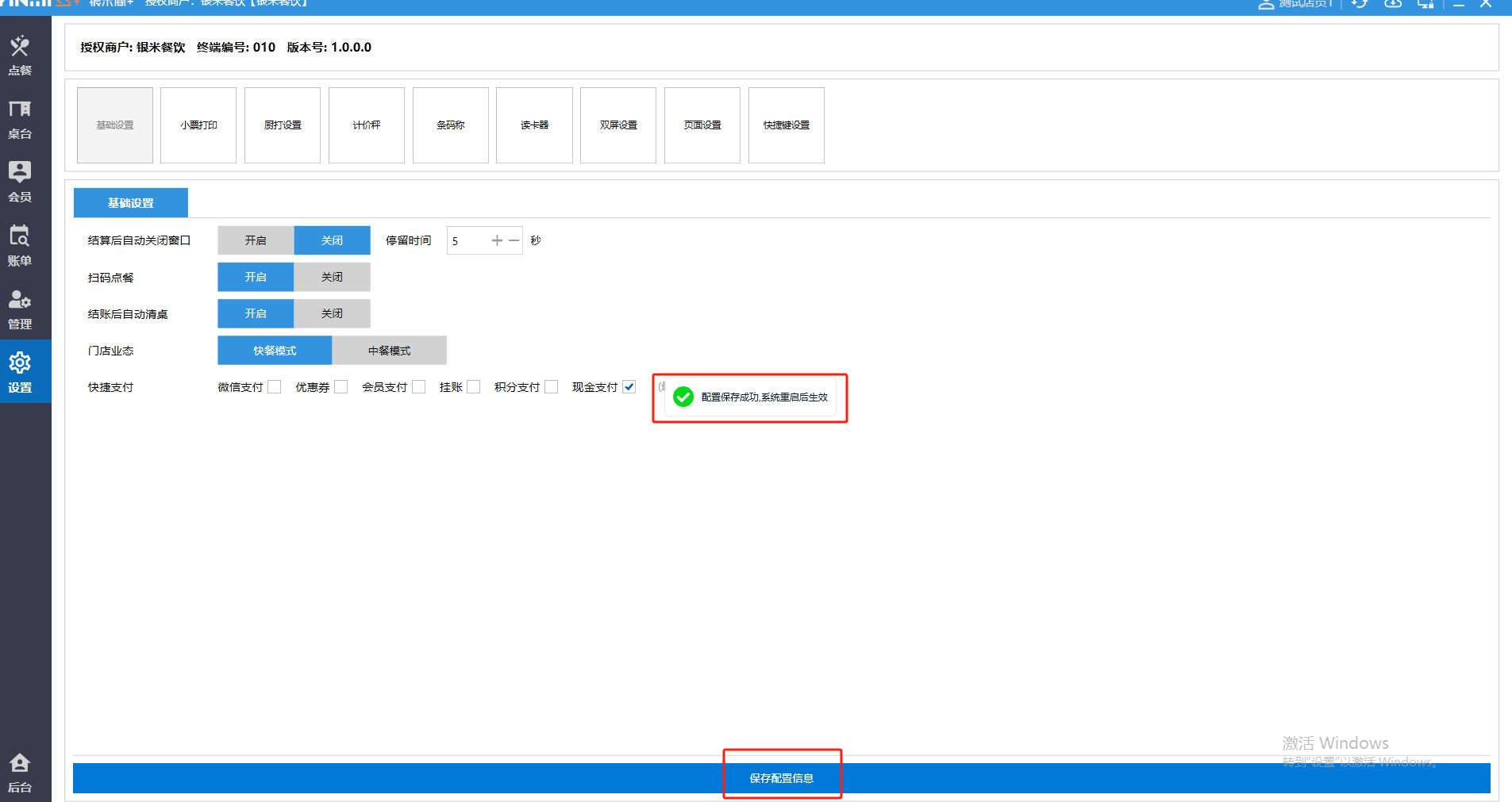Enable the 微信支付 checkbox
The width and height of the screenshot is (1512, 802).
275,387
